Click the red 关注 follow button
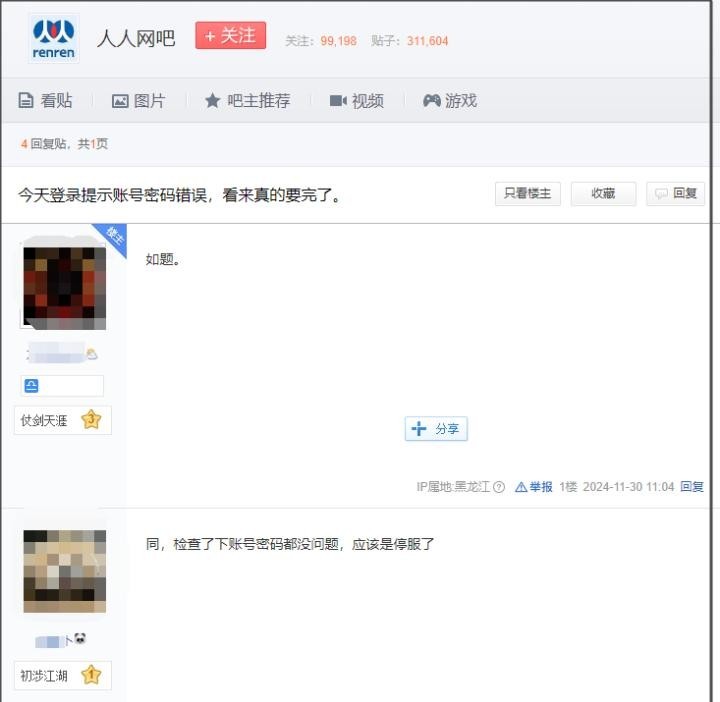The height and width of the screenshot is (702, 720). [x=230, y=36]
